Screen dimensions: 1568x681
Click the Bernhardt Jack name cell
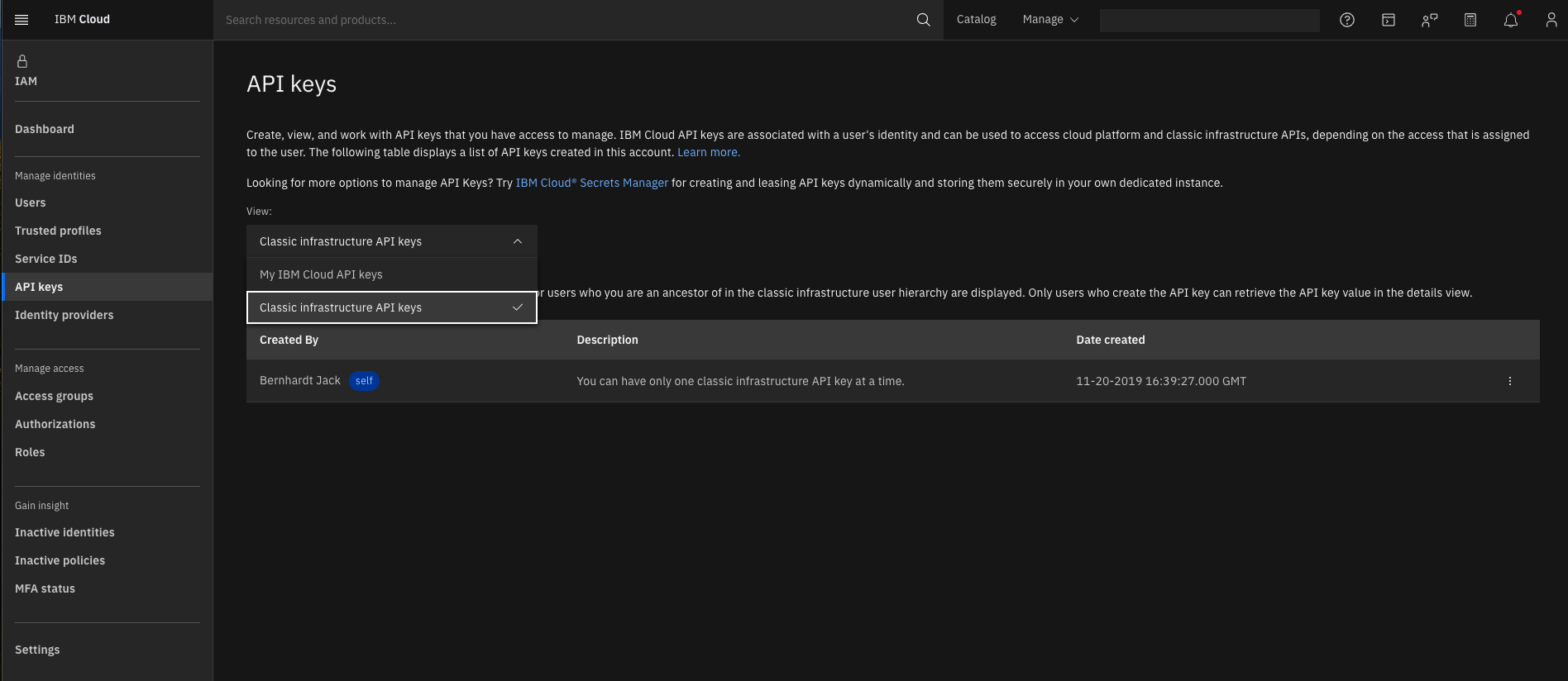[300, 380]
